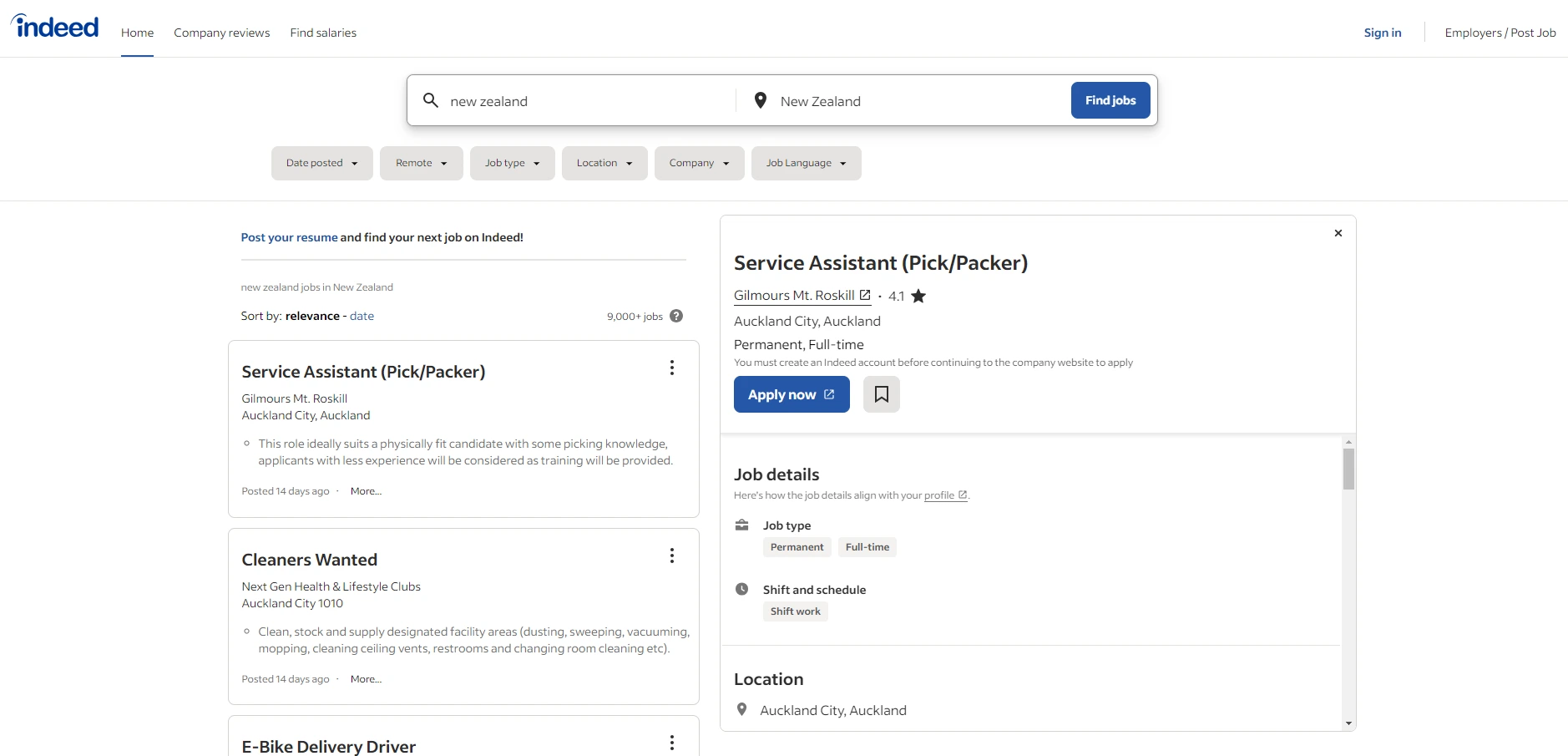Click the scrollbar down arrow in details panel
This screenshot has height=756, width=1568.
(x=1348, y=723)
